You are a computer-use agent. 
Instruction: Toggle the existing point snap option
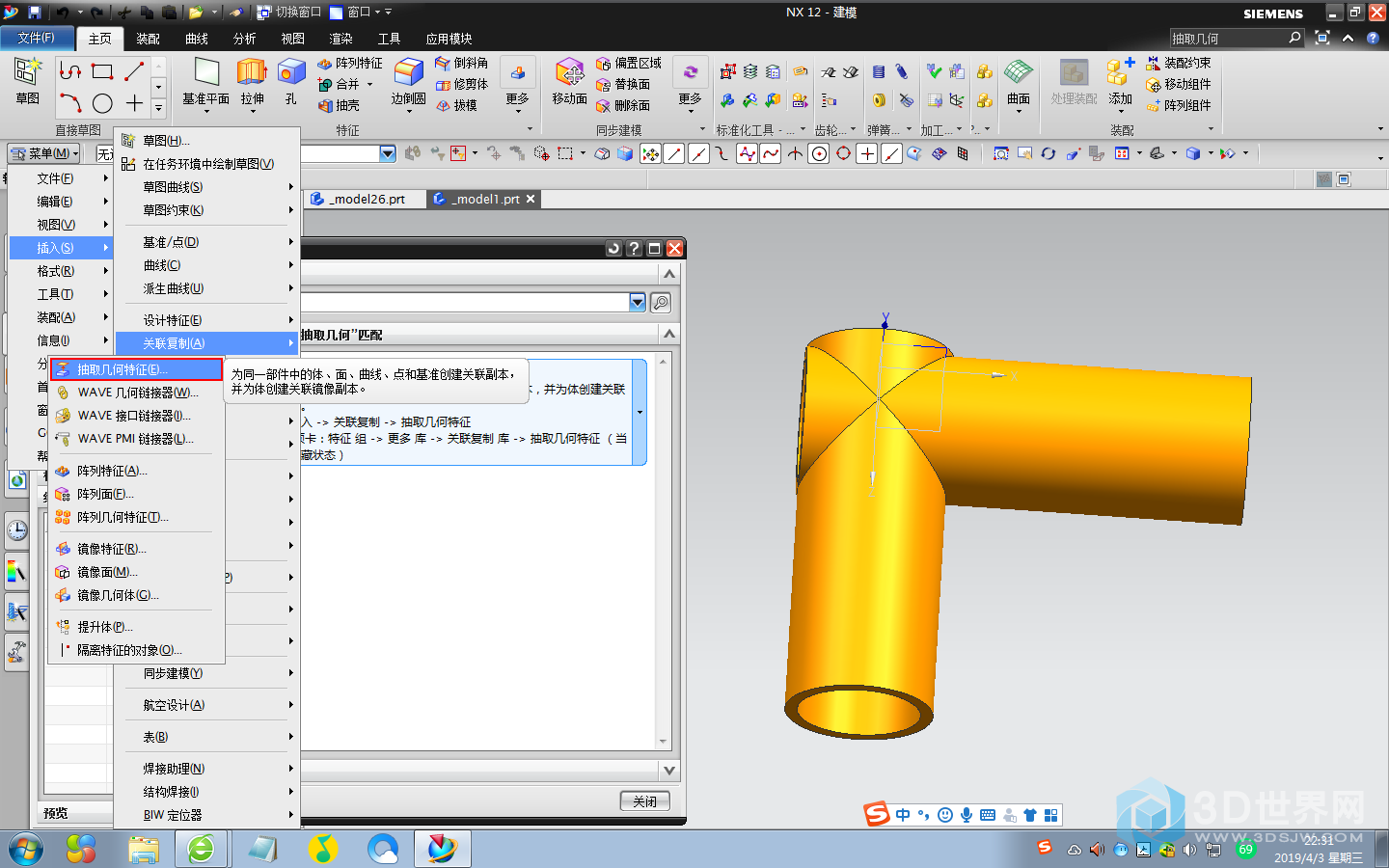tap(867, 153)
